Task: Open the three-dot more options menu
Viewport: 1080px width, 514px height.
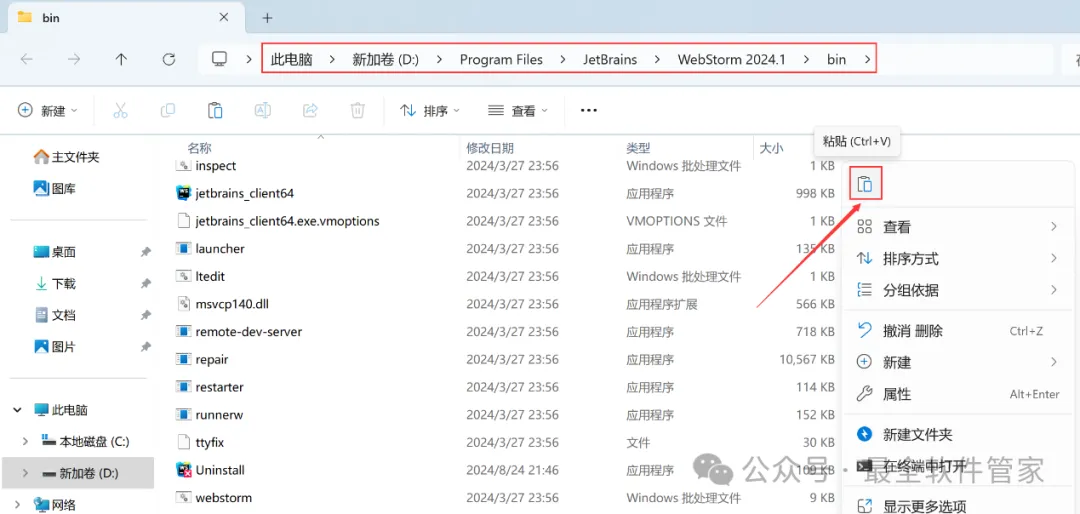Action: point(588,110)
